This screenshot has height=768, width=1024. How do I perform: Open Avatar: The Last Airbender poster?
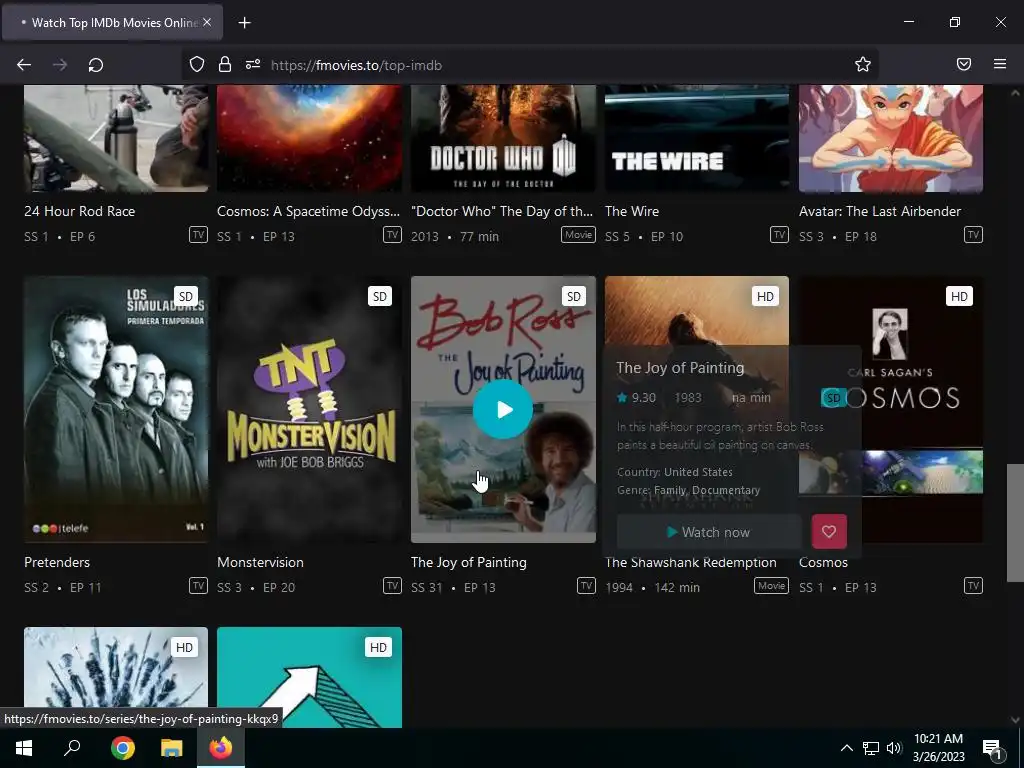(891, 138)
